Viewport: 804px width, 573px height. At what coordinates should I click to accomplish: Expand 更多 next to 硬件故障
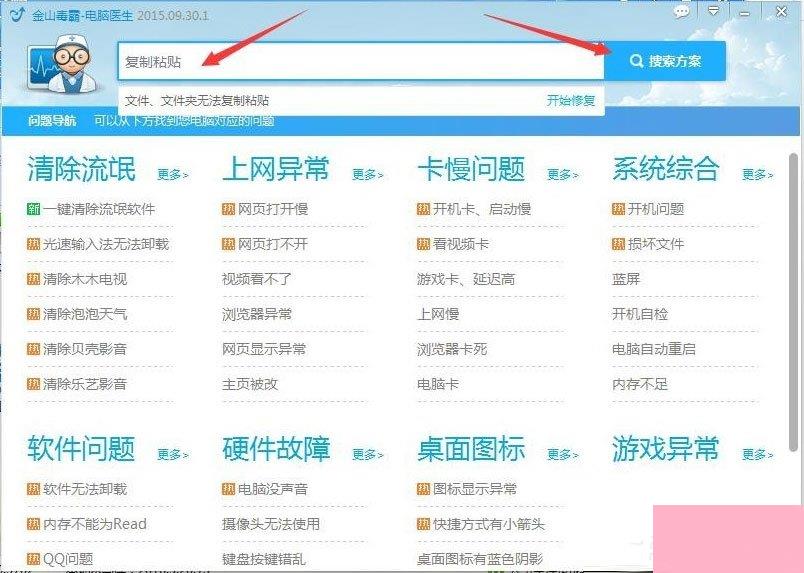coord(368,455)
